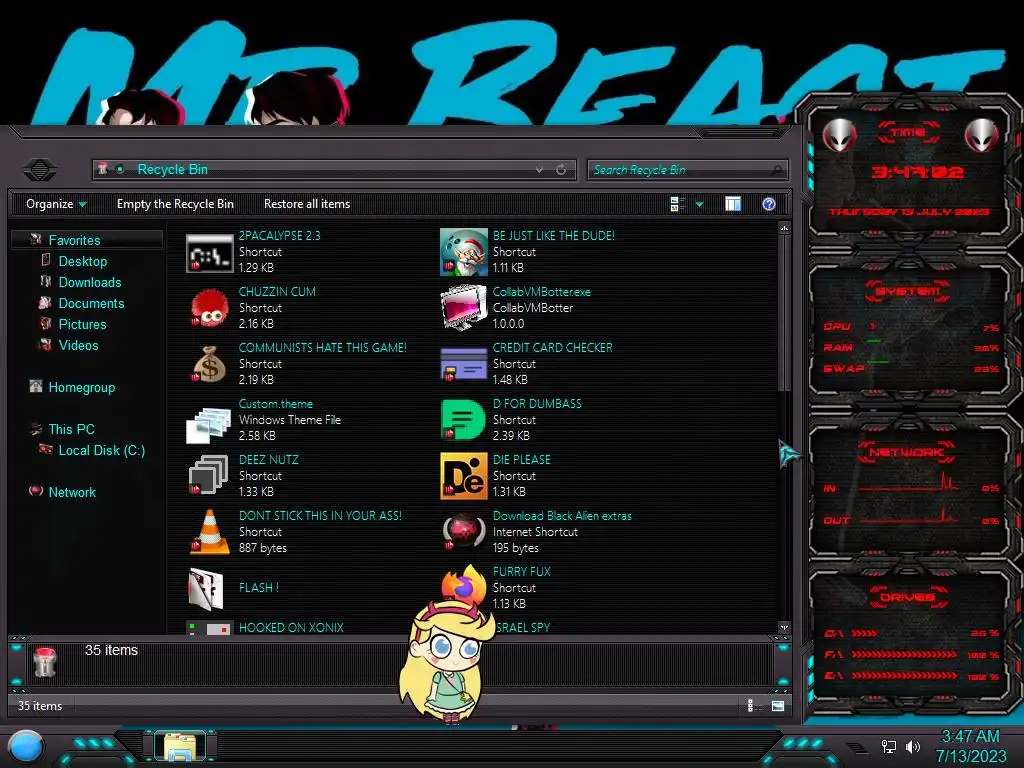Image resolution: width=1024 pixels, height=768 pixels.
Task: Open Documents in the navigation pane
Action: pyautogui.click(x=91, y=303)
